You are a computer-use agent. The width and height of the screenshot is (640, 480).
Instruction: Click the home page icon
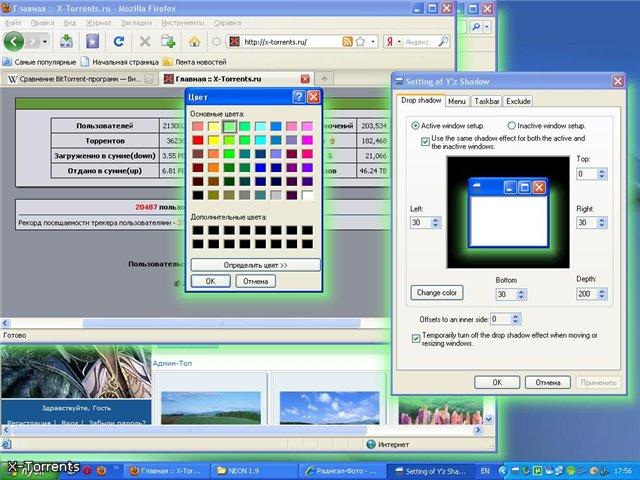(x=194, y=42)
